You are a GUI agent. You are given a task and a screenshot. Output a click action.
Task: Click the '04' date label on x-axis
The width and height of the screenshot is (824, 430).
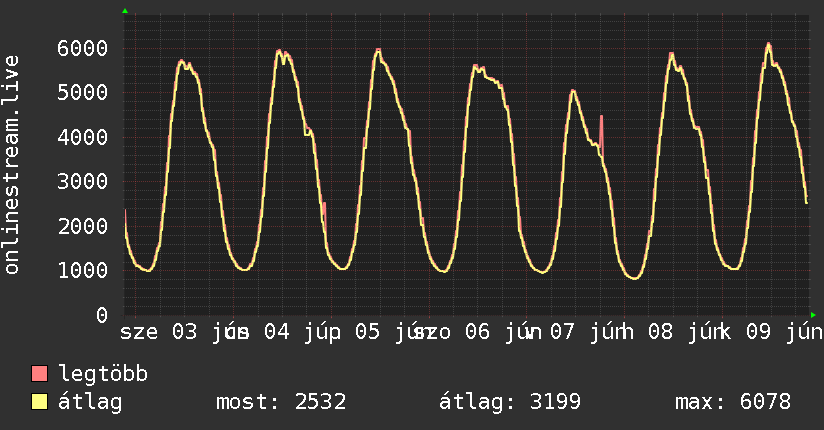[276, 332]
